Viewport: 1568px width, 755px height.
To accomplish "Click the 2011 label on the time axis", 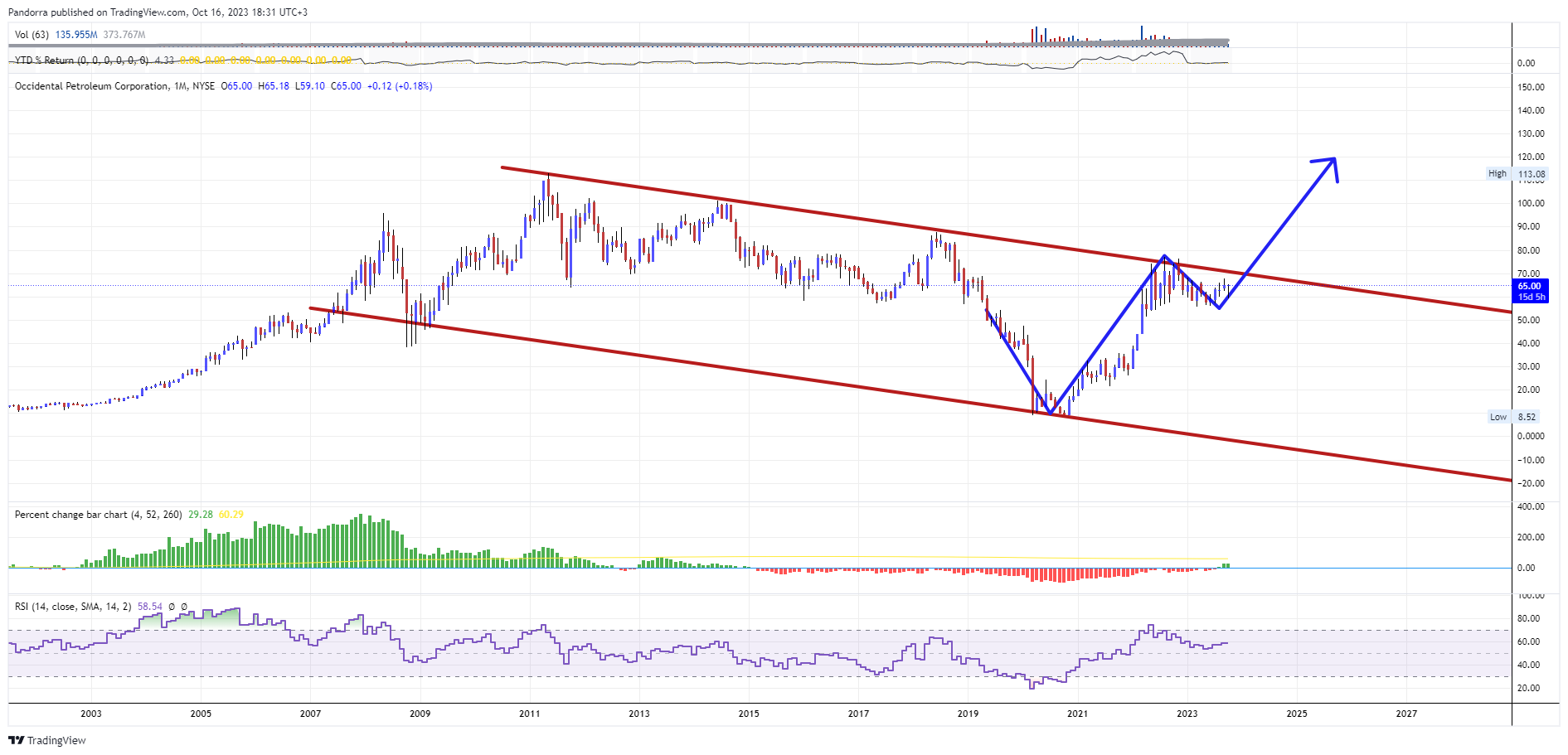I will click(x=530, y=714).
